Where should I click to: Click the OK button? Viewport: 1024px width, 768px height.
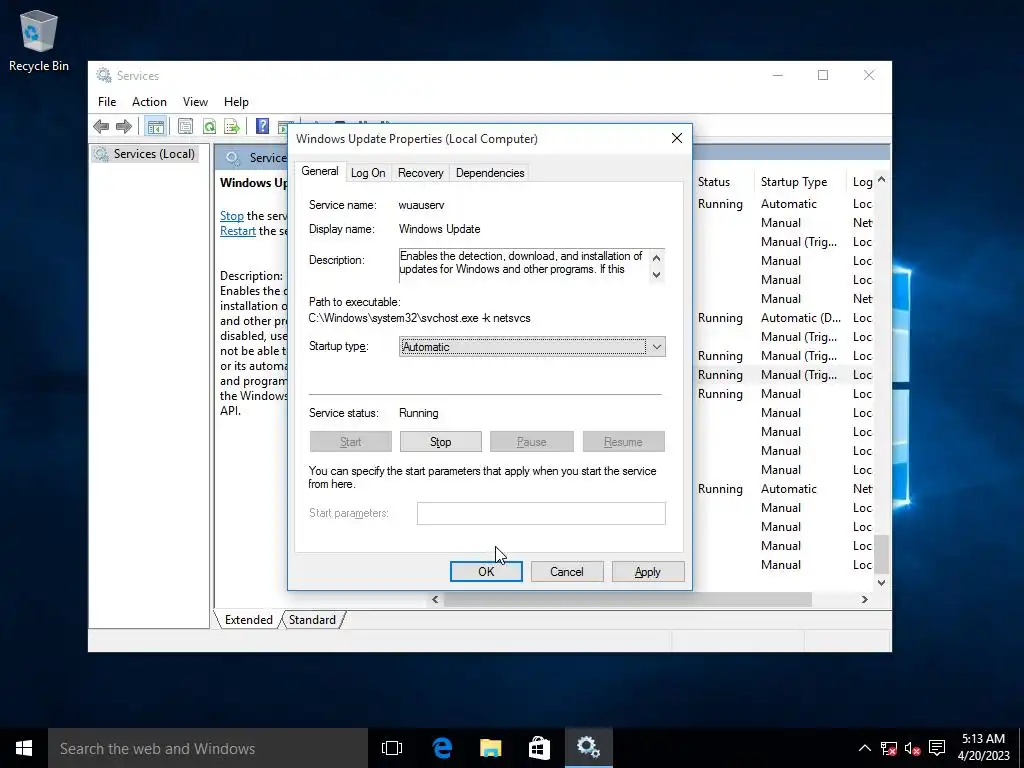click(486, 571)
